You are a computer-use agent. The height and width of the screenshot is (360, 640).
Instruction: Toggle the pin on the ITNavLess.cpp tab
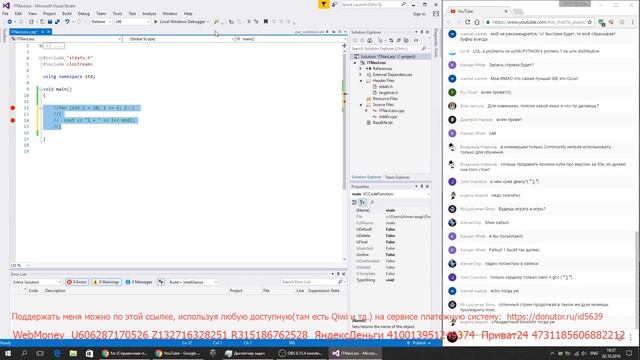click(x=42, y=32)
